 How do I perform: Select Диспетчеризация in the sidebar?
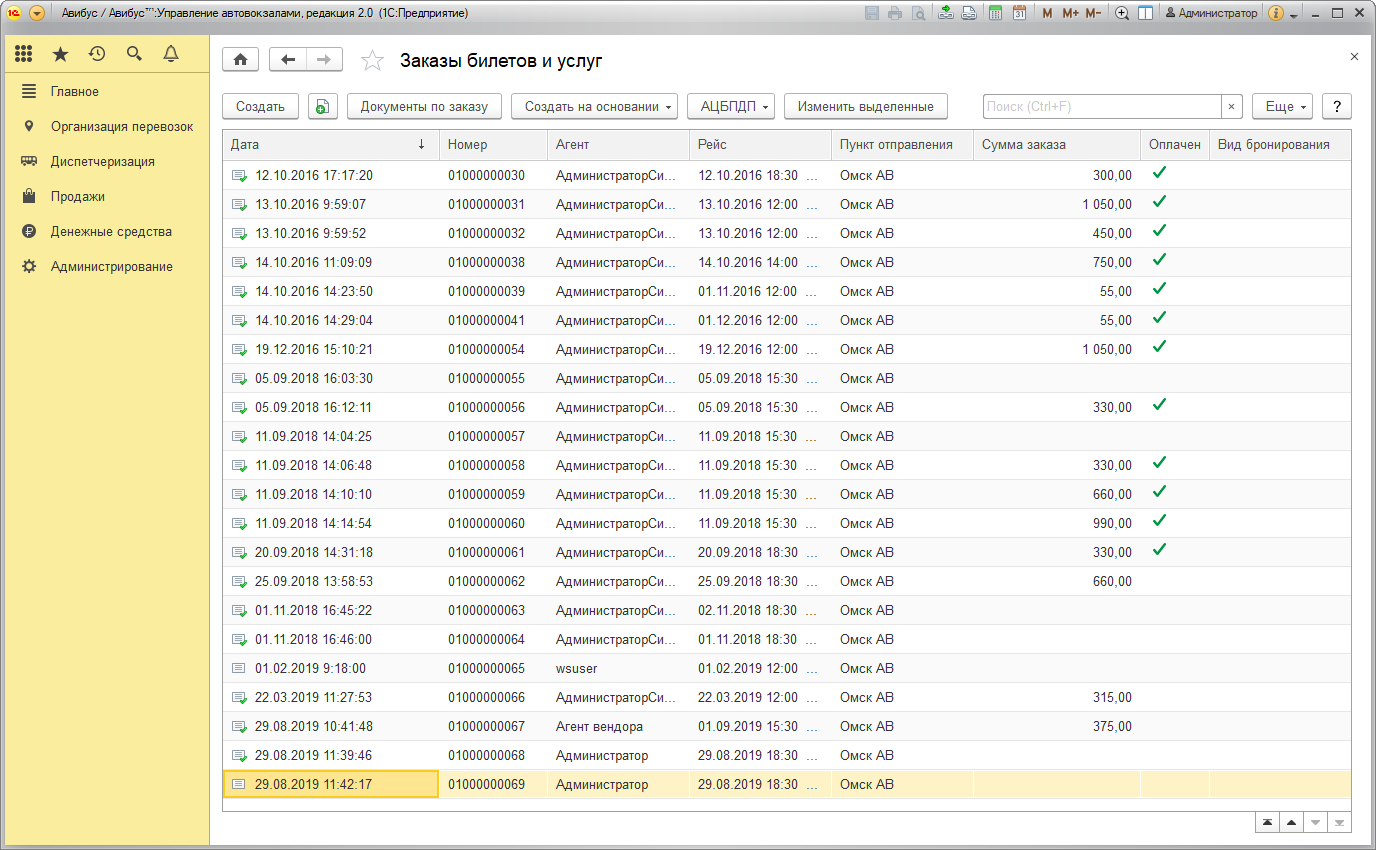click(x=102, y=161)
